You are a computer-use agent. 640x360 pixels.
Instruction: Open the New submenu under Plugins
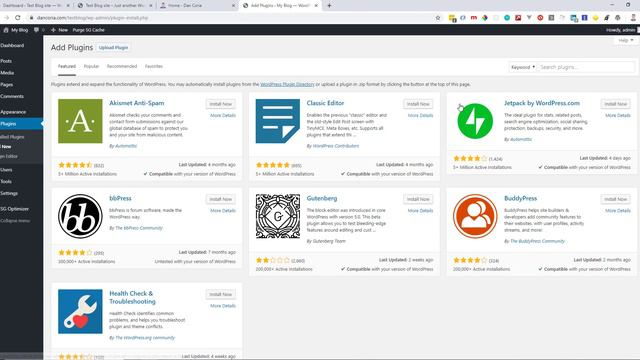[x=7, y=147]
